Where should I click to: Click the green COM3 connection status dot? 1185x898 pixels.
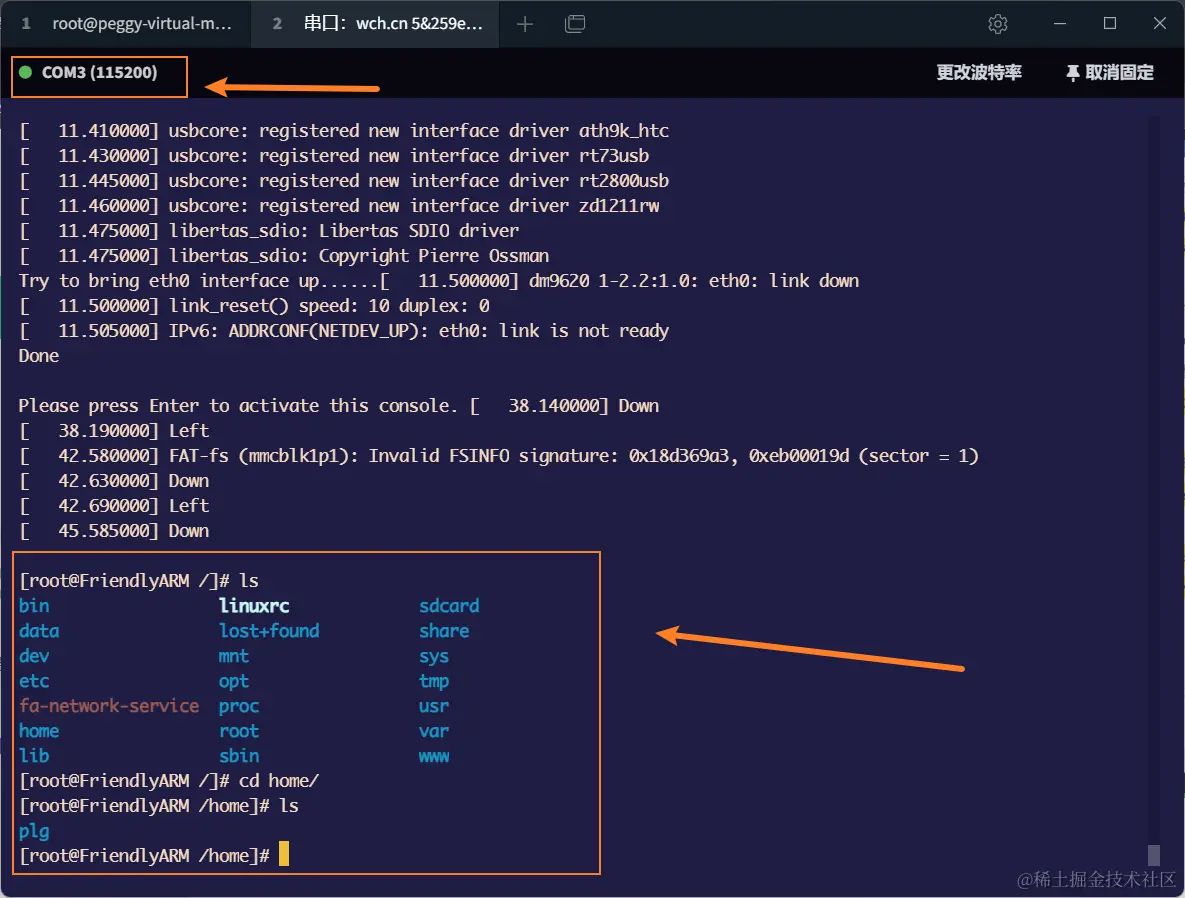point(26,73)
